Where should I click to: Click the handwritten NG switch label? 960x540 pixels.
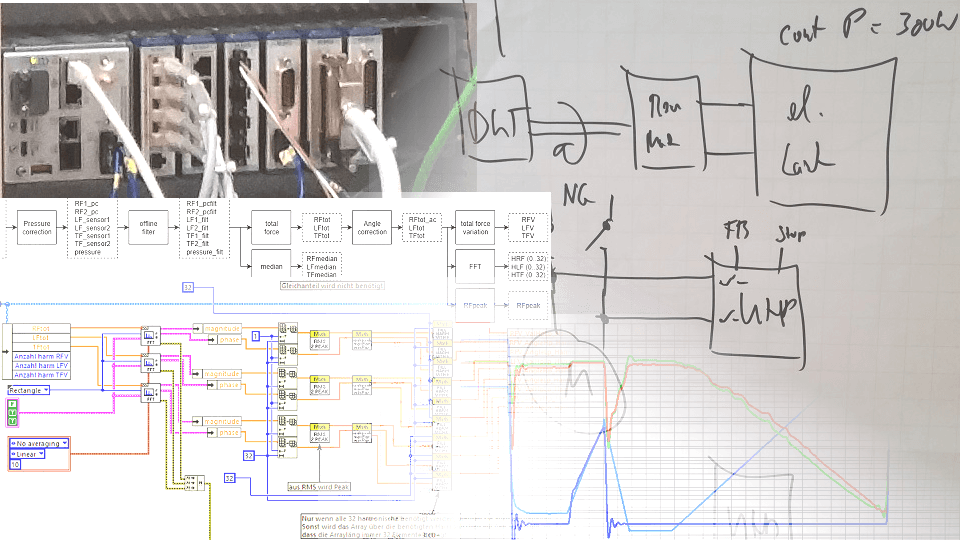[x=578, y=196]
